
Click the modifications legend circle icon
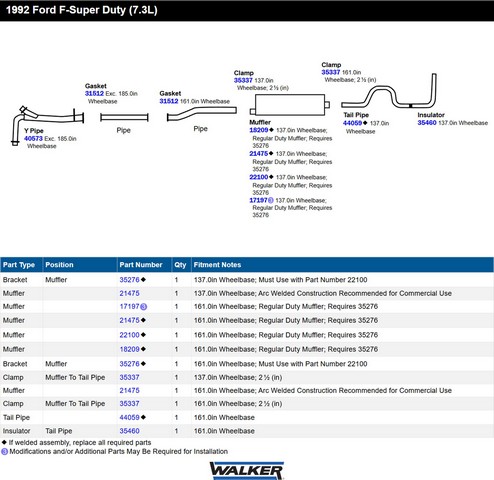[4, 452]
